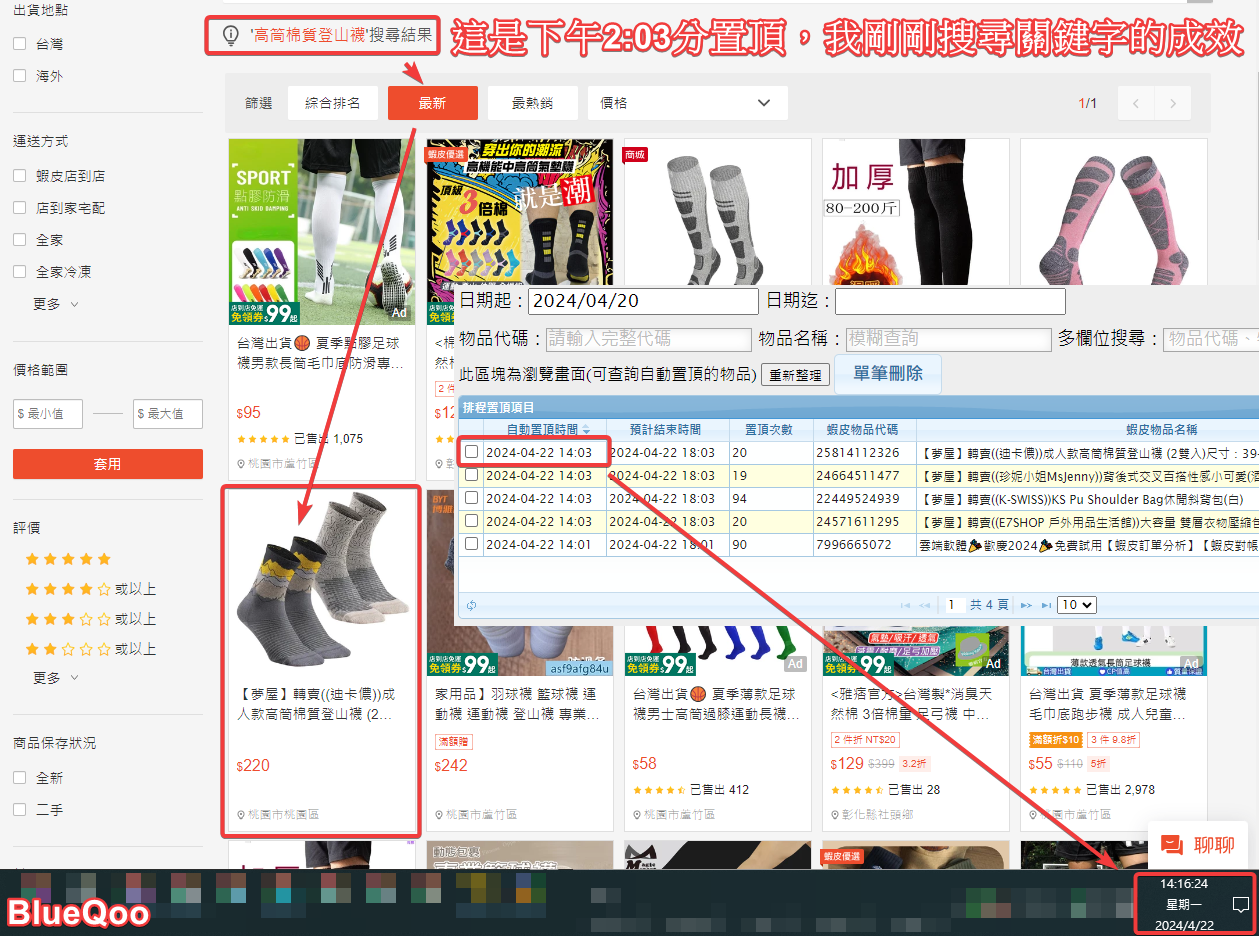Enable the 蝦皮店到店 delivery checkbox

(x=20, y=176)
